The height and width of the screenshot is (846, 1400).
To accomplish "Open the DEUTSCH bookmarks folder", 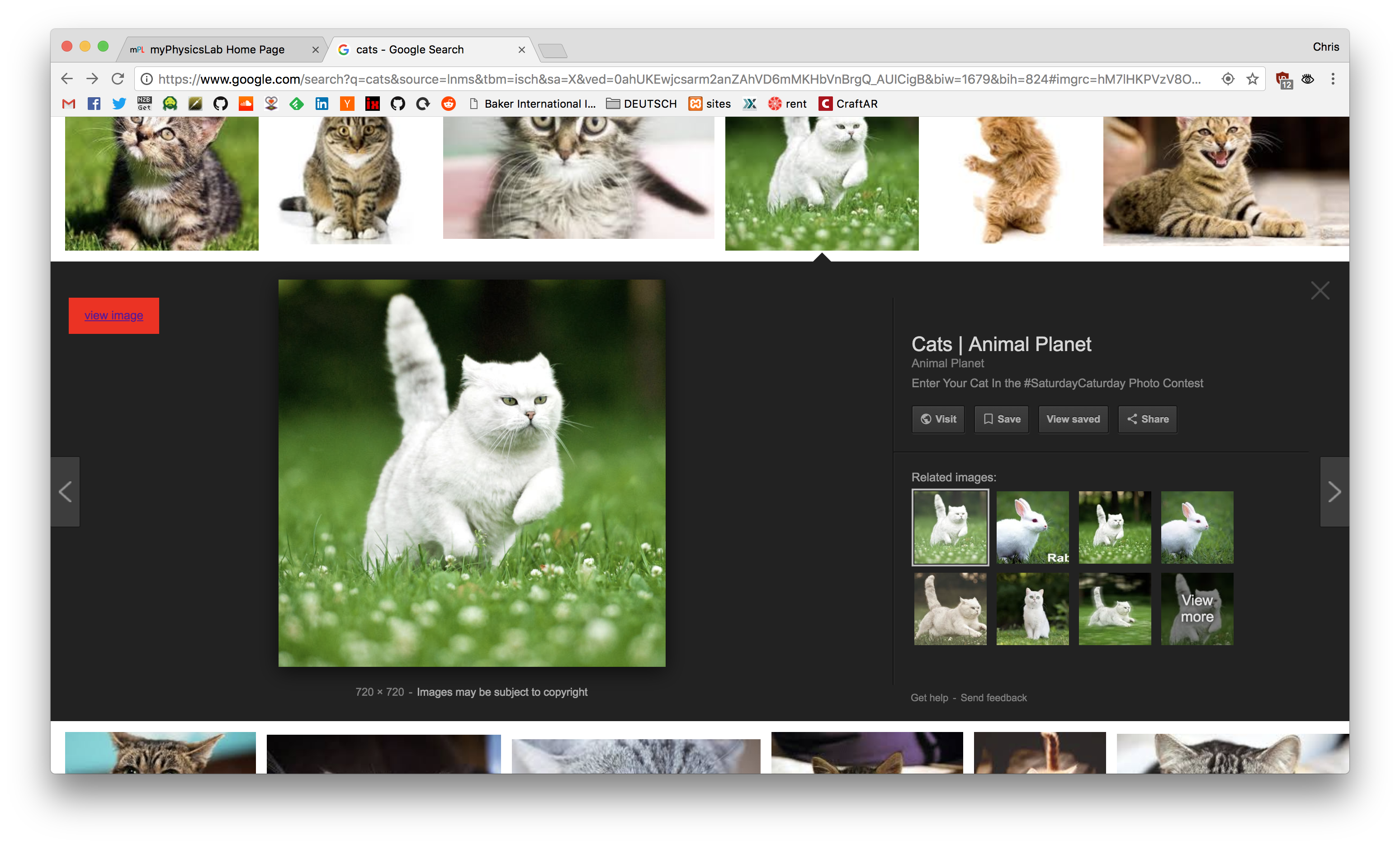I will [642, 104].
